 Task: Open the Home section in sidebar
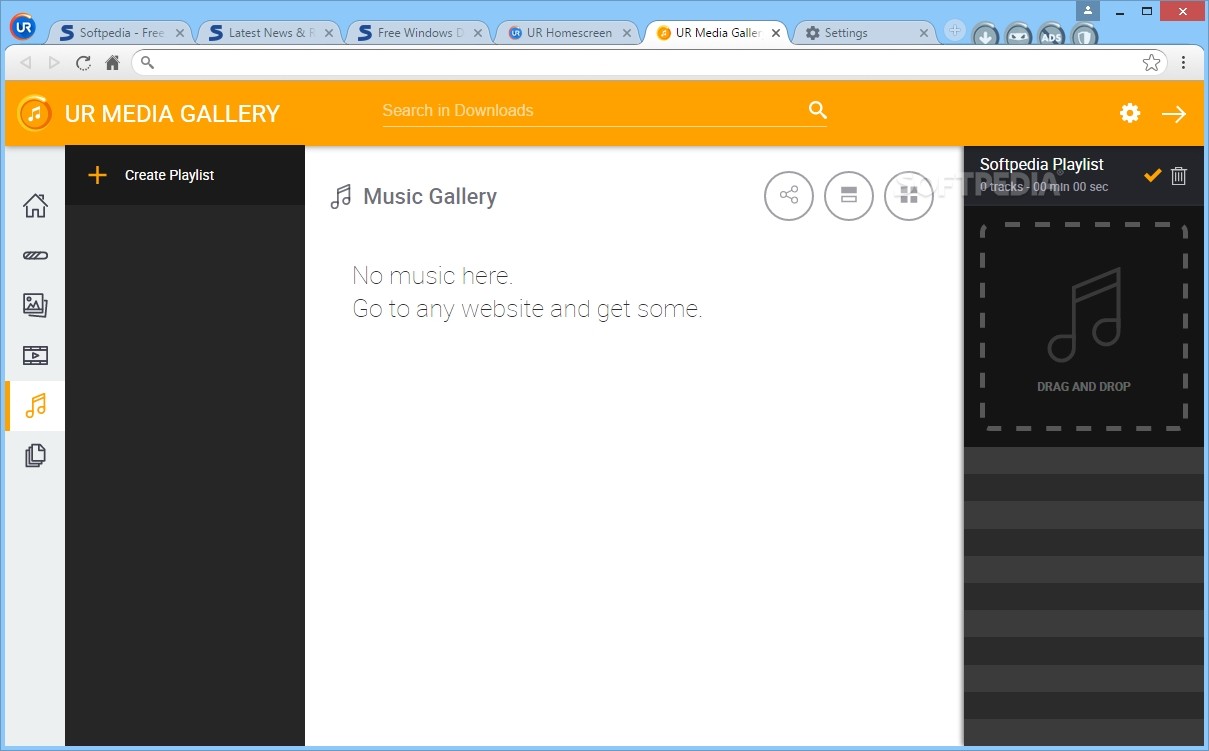(x=35, y=206)
